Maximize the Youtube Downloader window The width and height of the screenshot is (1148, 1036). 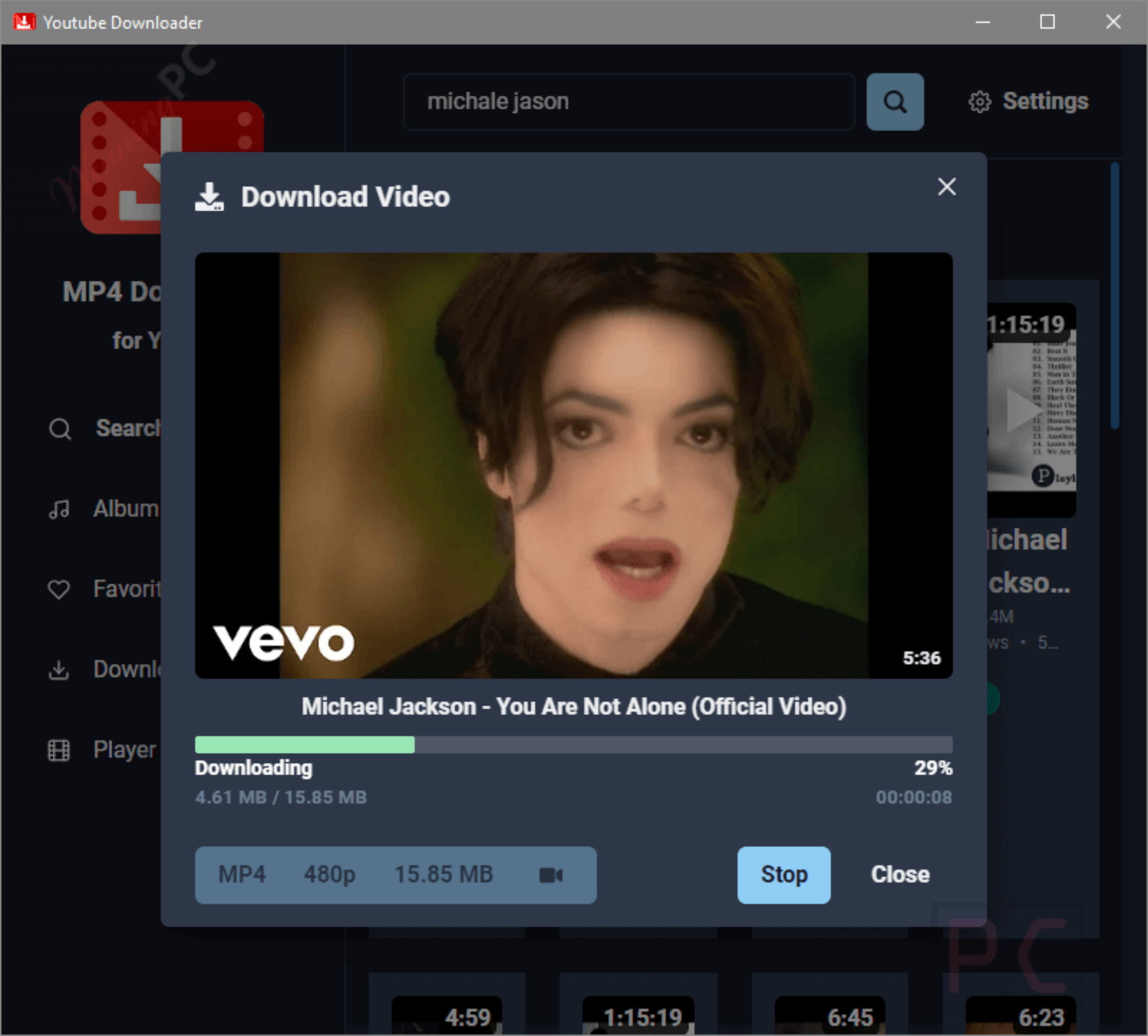coord(1047,22)
